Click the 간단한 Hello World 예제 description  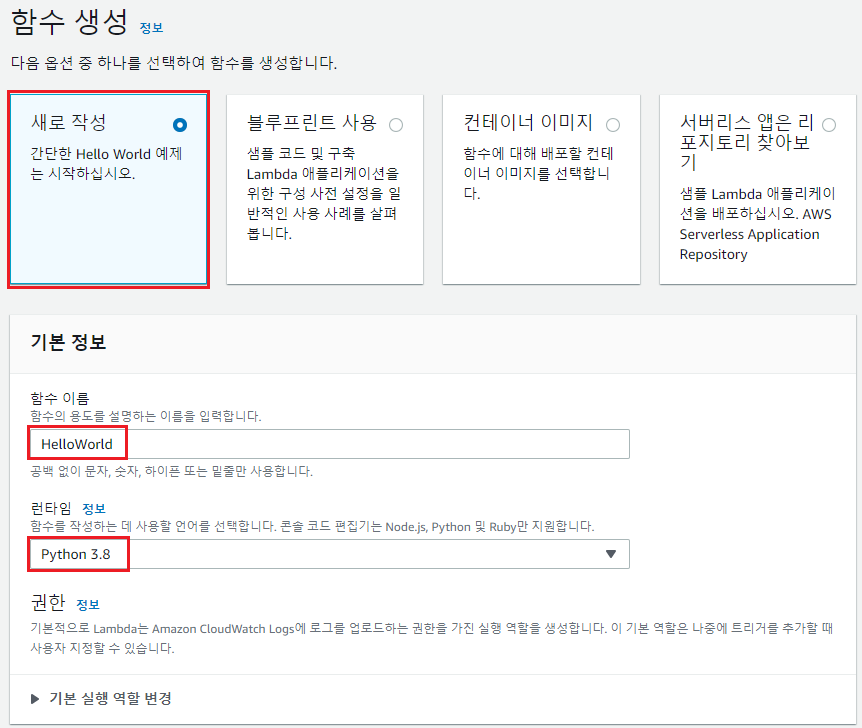[x=106, y=163]
